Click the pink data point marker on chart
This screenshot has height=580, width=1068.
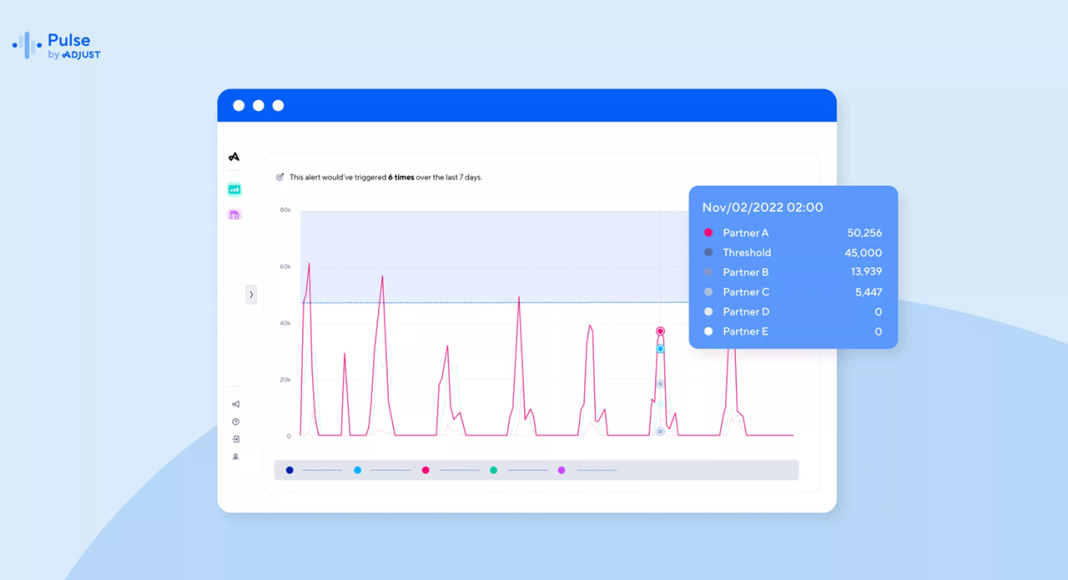[660, 332]
